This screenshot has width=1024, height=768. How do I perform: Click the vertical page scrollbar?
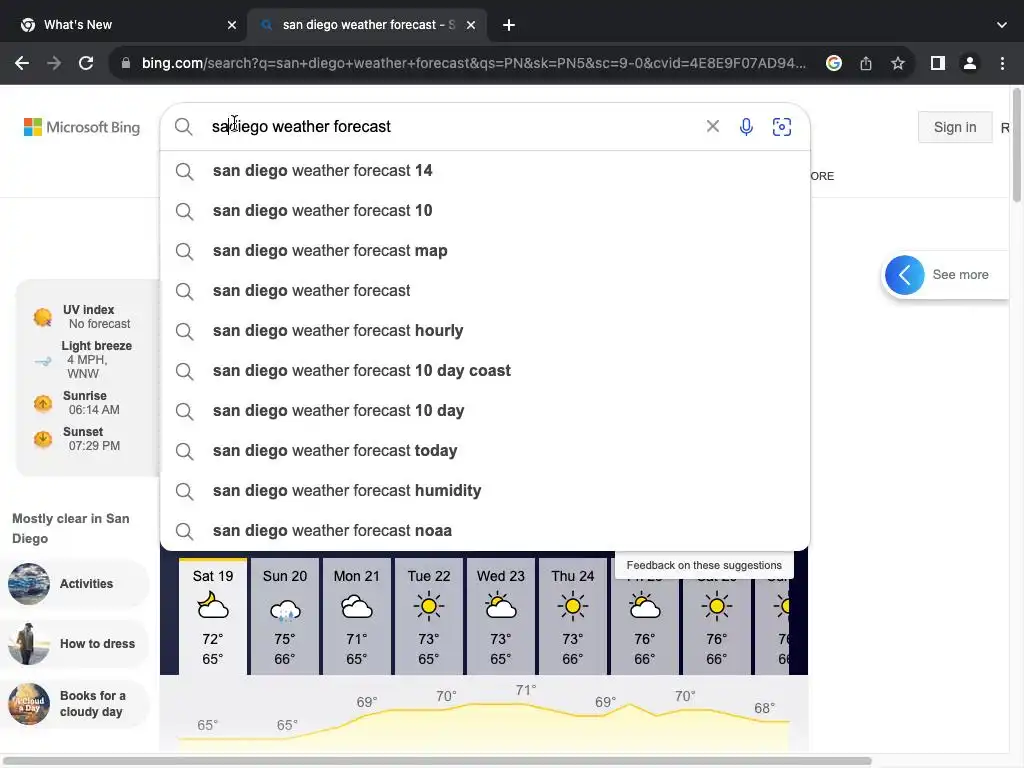point(1017,145)
